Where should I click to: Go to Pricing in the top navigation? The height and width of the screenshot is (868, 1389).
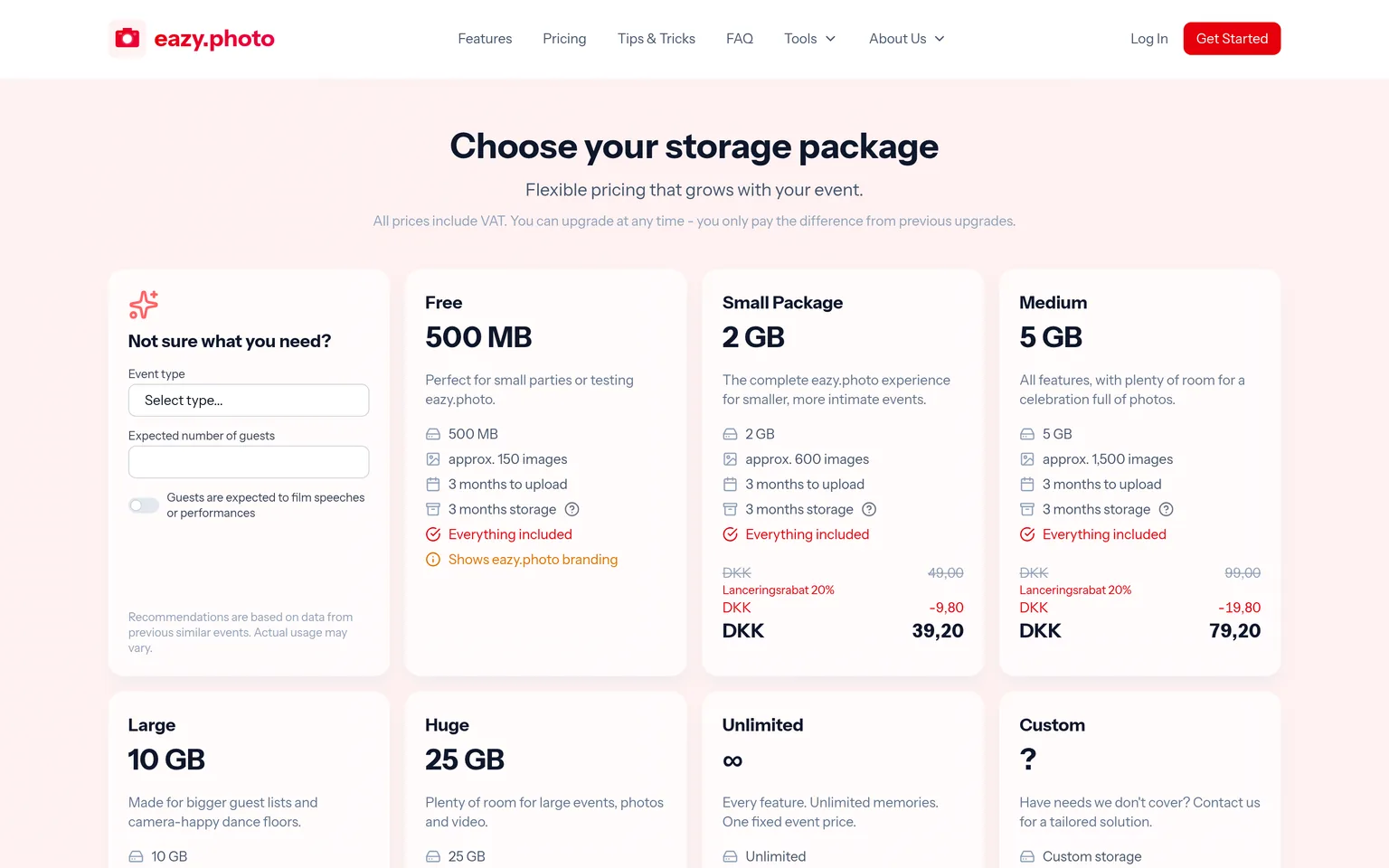(564, 39)
